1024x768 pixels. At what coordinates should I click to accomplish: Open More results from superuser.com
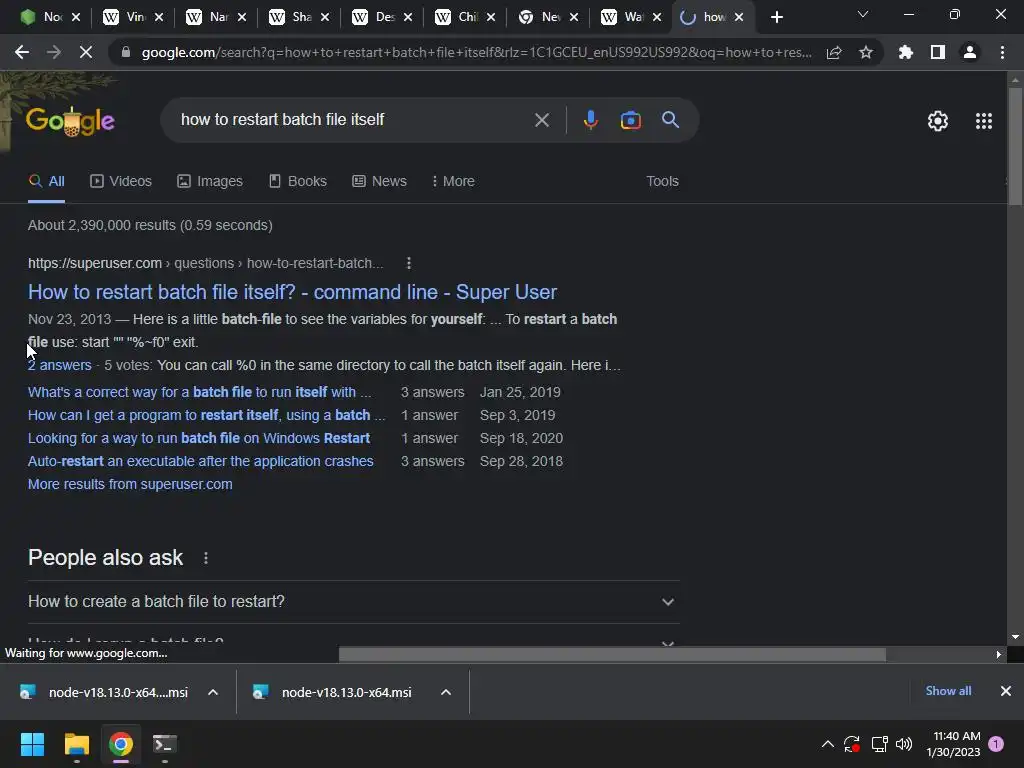(130, 484)
